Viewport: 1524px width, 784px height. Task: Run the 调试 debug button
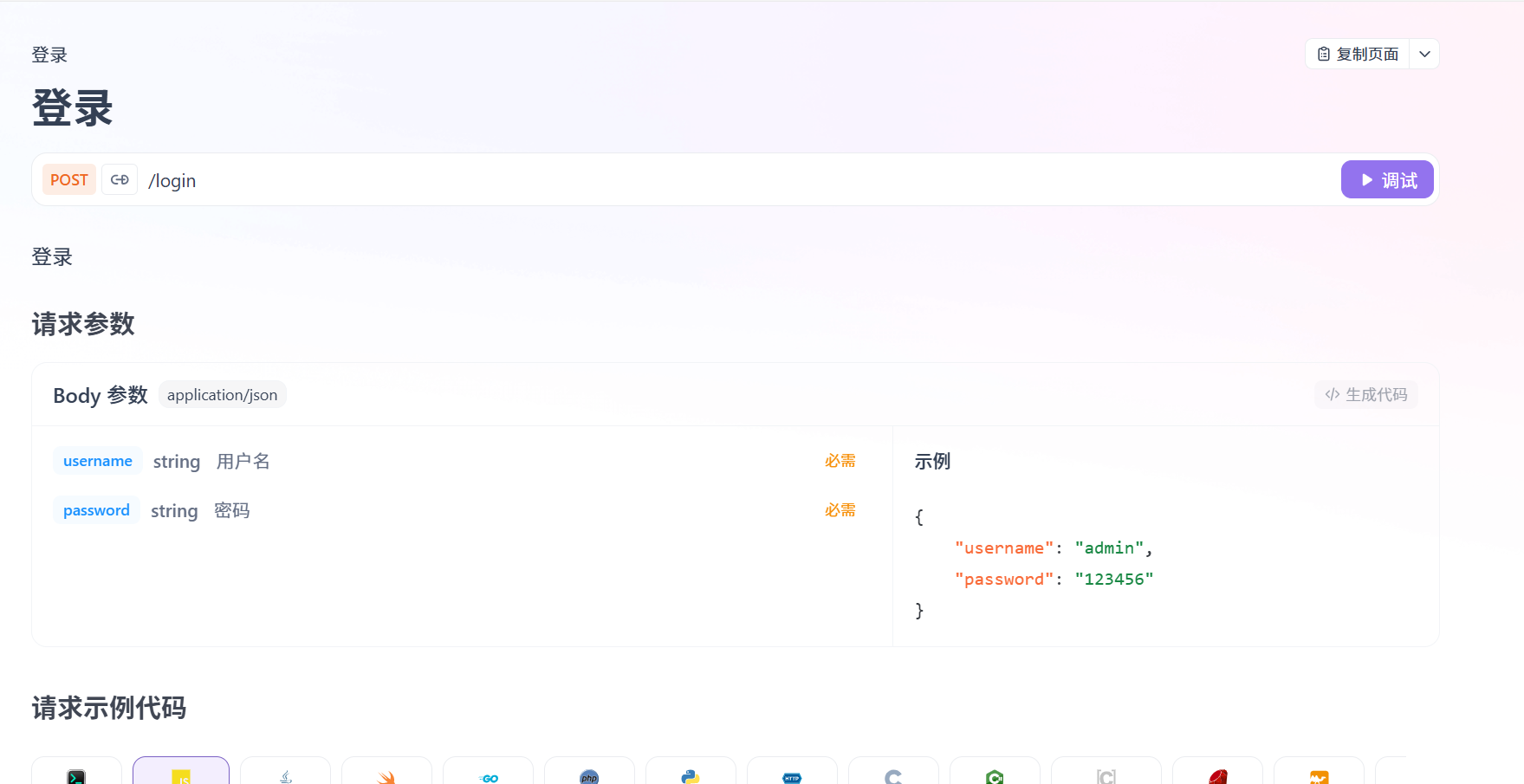1386,180
